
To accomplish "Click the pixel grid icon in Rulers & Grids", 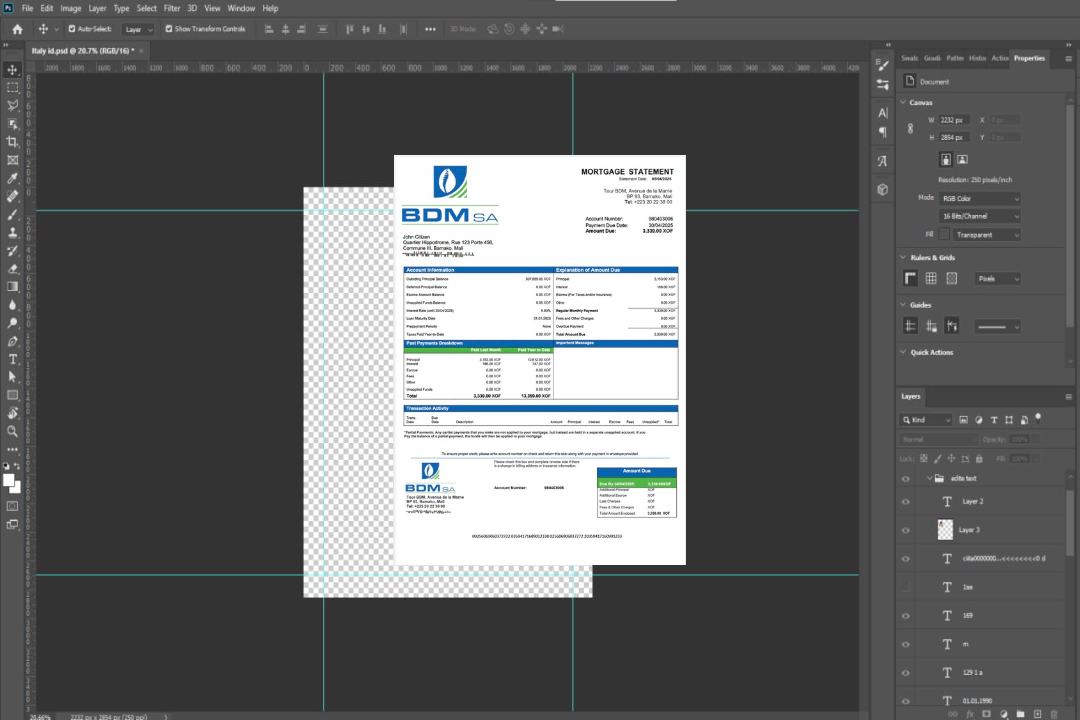I will [x=952, y=279].
